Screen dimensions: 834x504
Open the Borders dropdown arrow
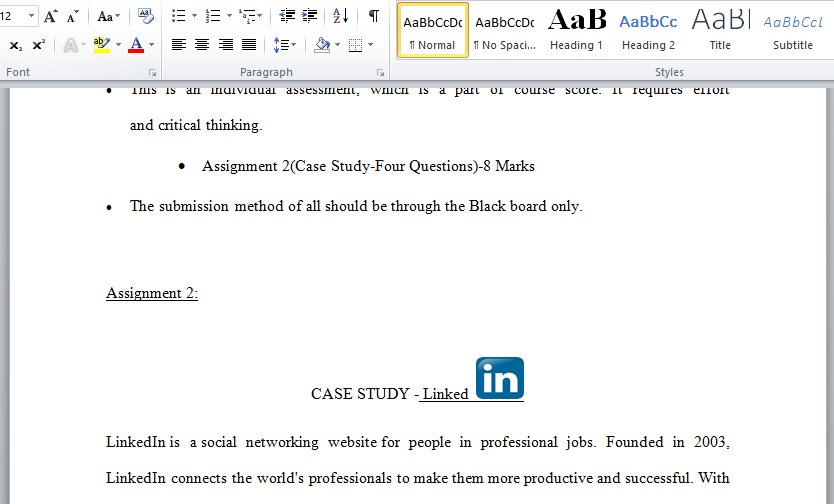pyautogui.click(x=371, y=45)
